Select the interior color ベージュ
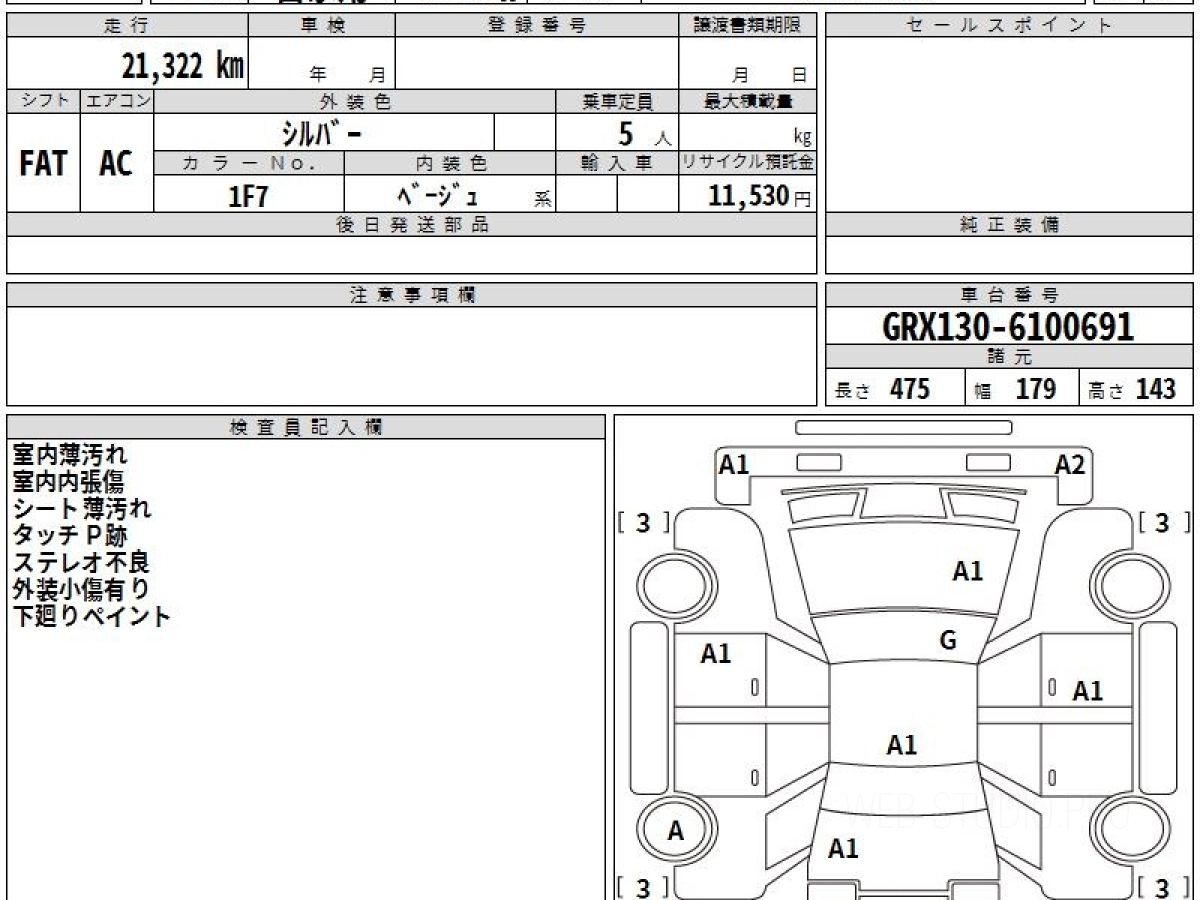This screenshot has height=900, width=1200. pos(437,195)
